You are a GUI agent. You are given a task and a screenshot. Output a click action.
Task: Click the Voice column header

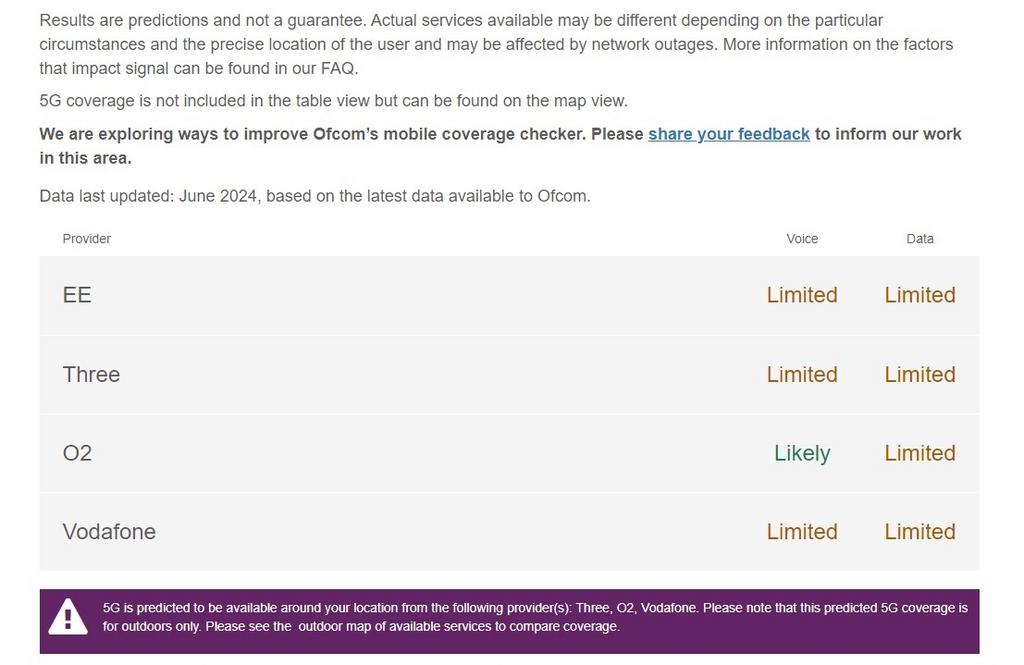[x=802, y=239]
